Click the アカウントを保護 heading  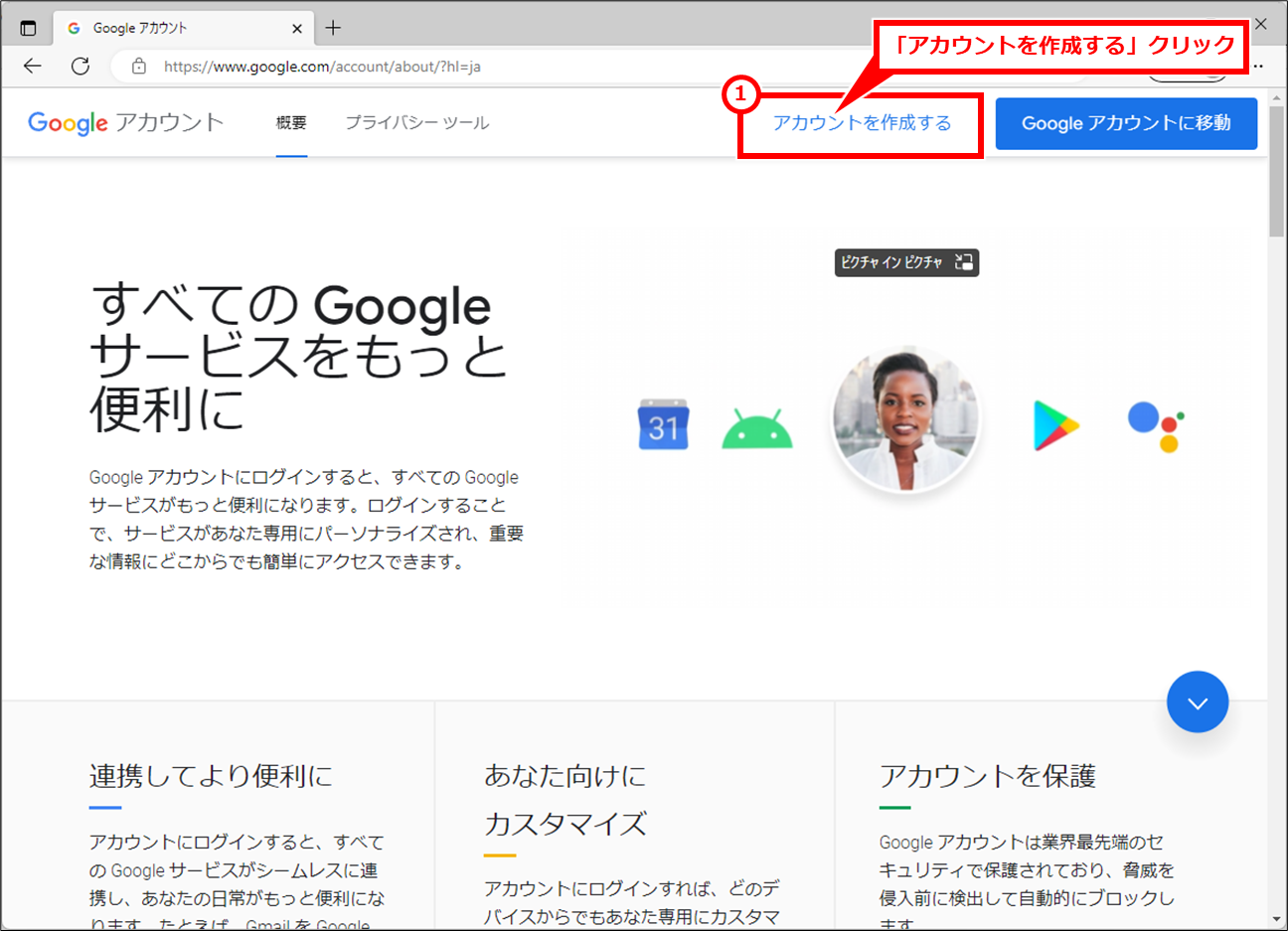[988, 776]
